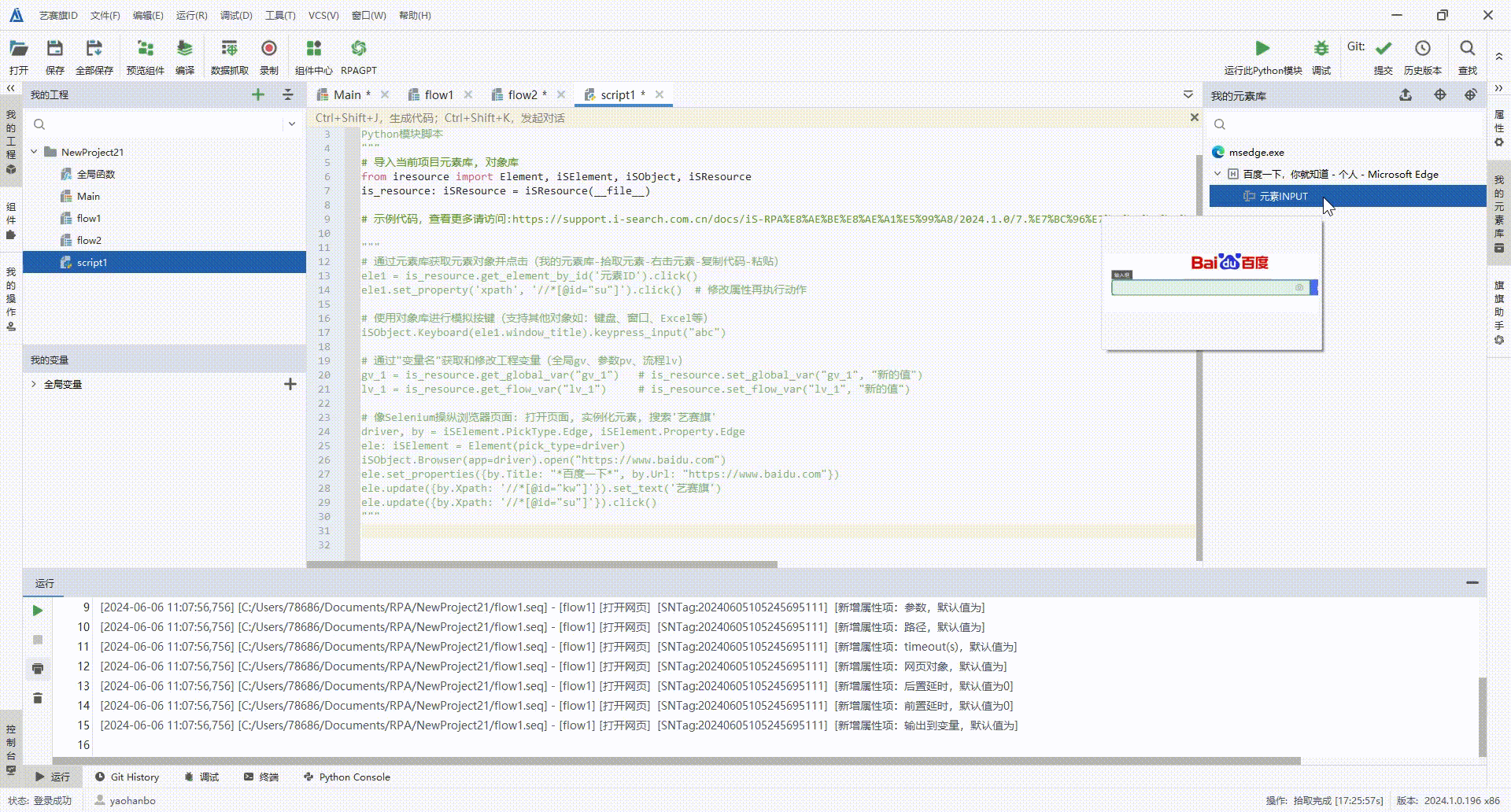1511x812 pixels.
Task: Collapse the NewProject21 tree node
Action: coord(35,152)
